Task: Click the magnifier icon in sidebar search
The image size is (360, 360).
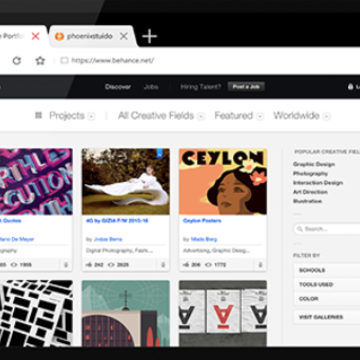Action: point(300,229)
